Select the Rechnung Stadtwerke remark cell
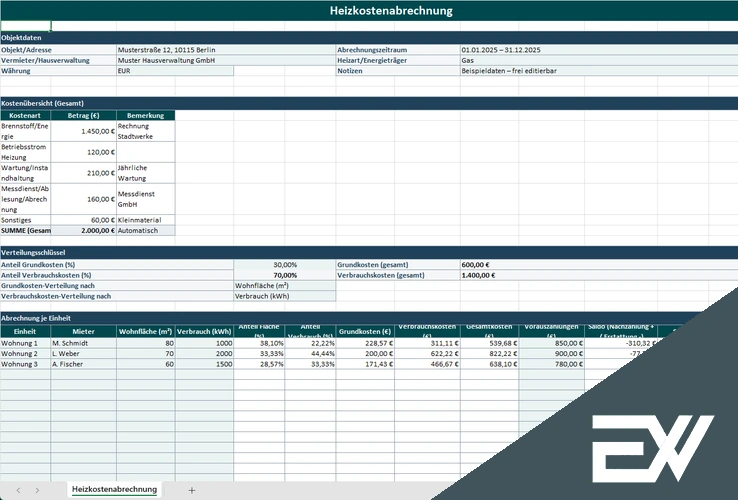The width and height of the screenshot is (738, 500). pyautogui.click(x=145, y=131)
